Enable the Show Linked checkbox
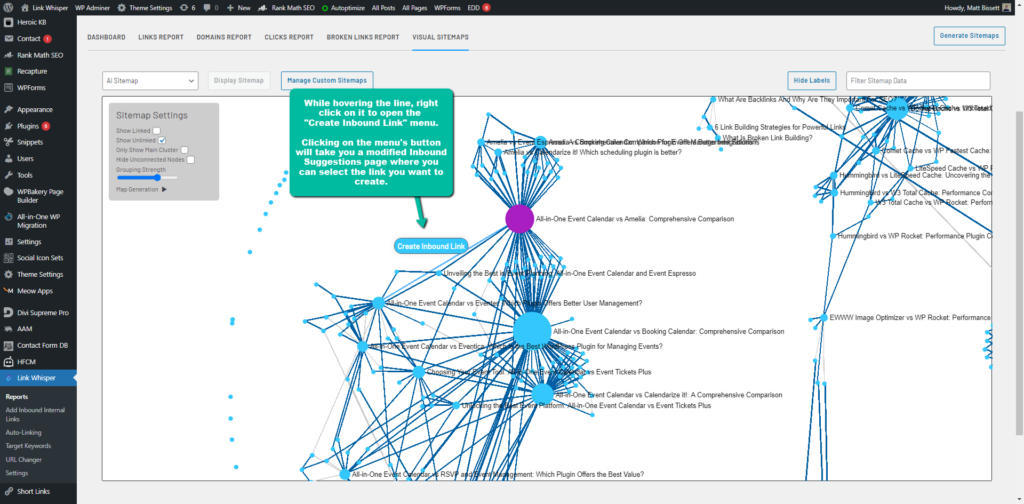 pos(157,131)
